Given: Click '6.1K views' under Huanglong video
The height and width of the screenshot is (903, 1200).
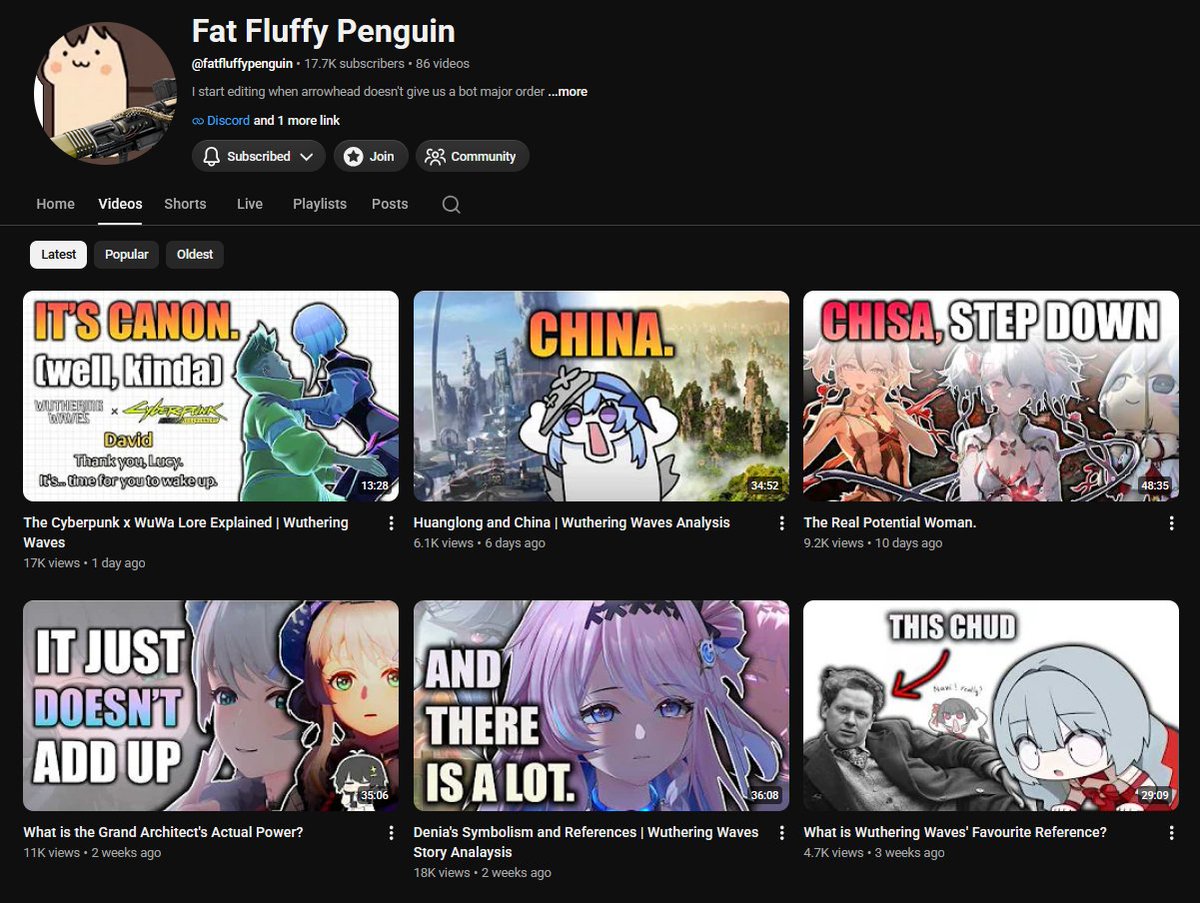Looking at the screenshot, I should click(x=443, y=544).
